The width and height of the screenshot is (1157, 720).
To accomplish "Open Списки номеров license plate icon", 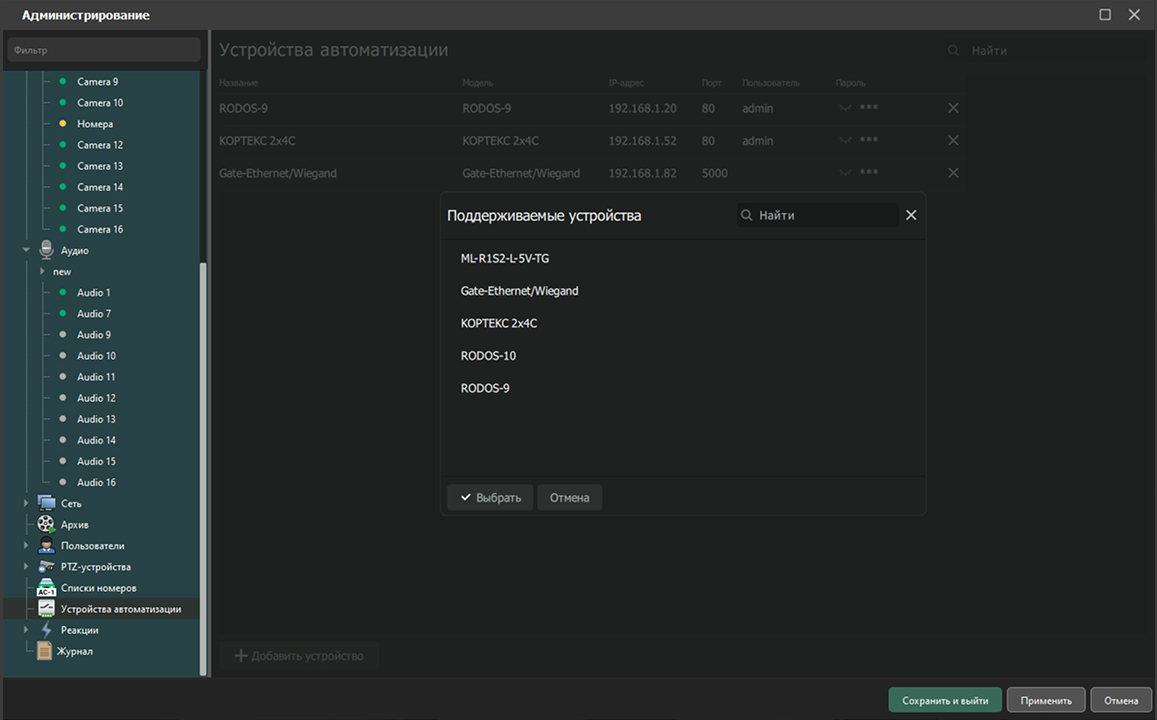I will [x=46, y=588].
